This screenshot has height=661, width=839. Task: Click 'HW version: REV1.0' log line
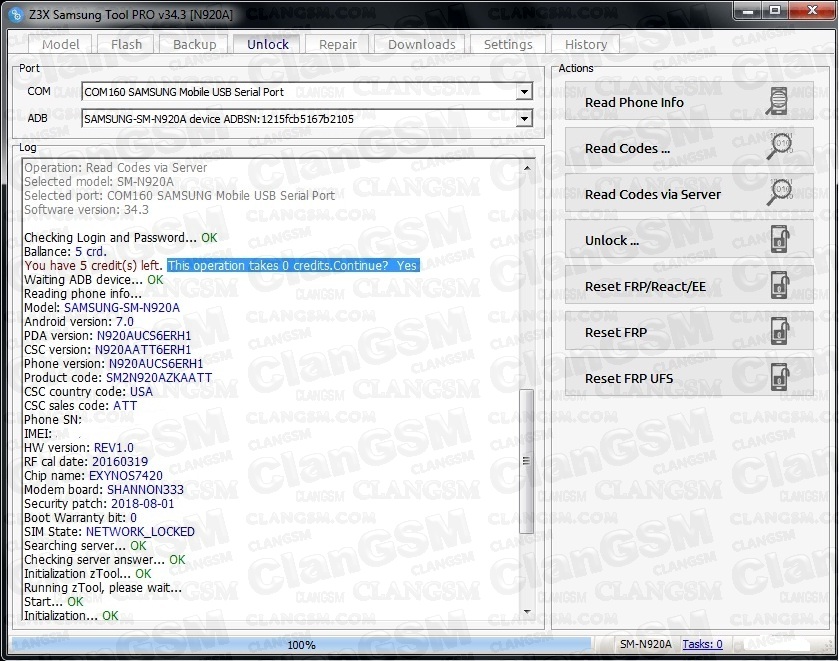79,447
